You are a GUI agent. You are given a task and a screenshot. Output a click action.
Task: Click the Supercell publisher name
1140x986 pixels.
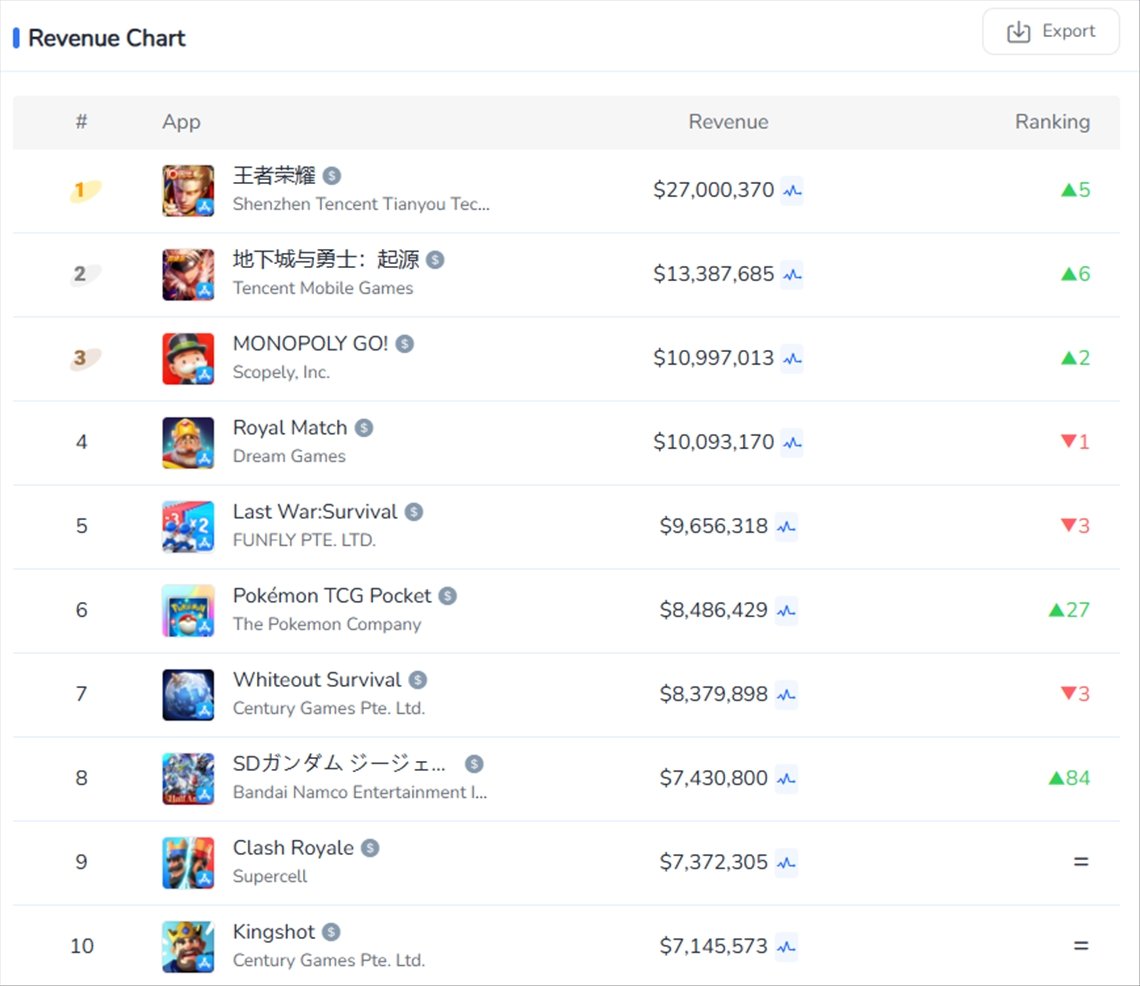point(270,876)
